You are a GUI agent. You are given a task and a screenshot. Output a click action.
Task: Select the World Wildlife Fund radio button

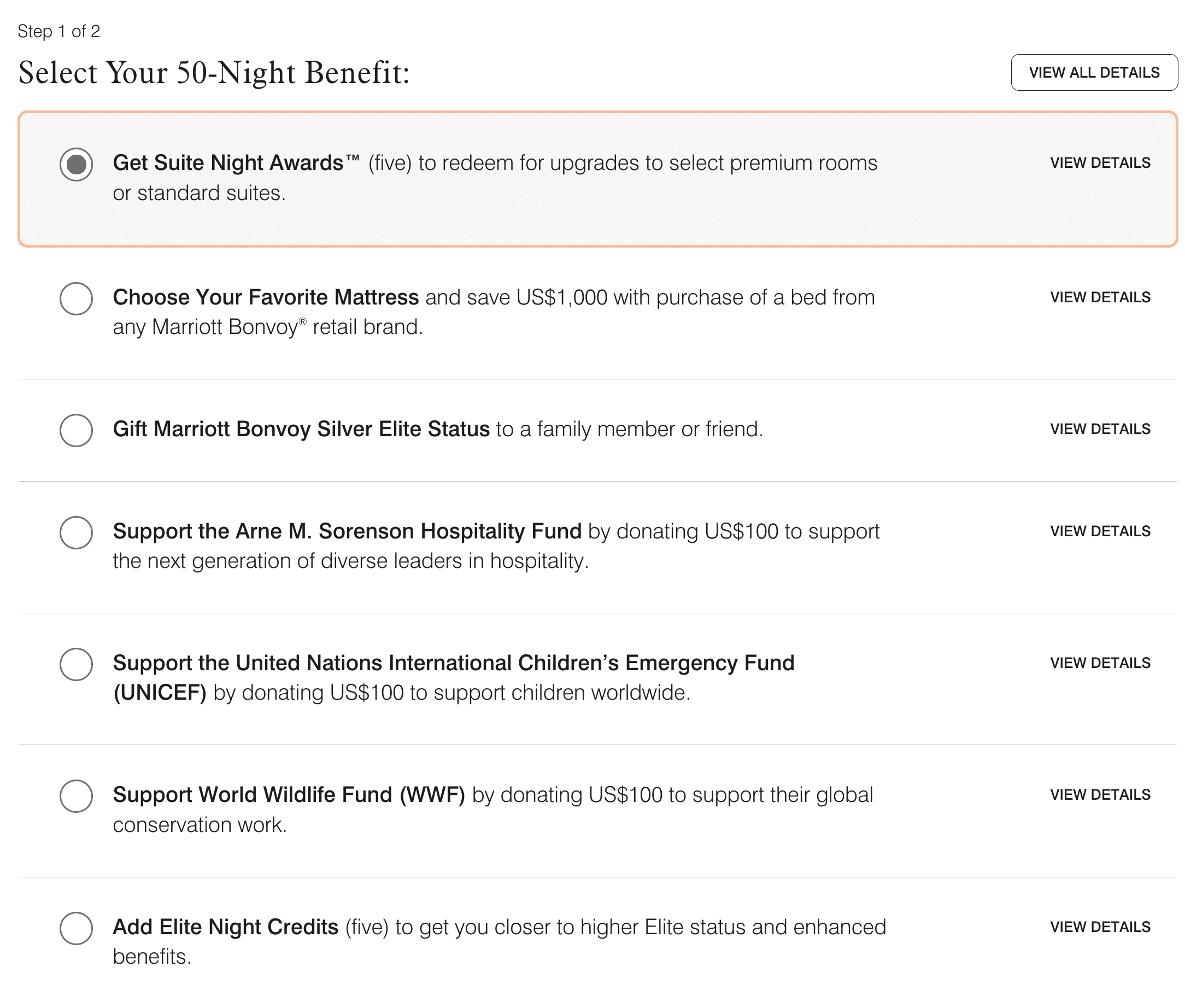(76, 796)
